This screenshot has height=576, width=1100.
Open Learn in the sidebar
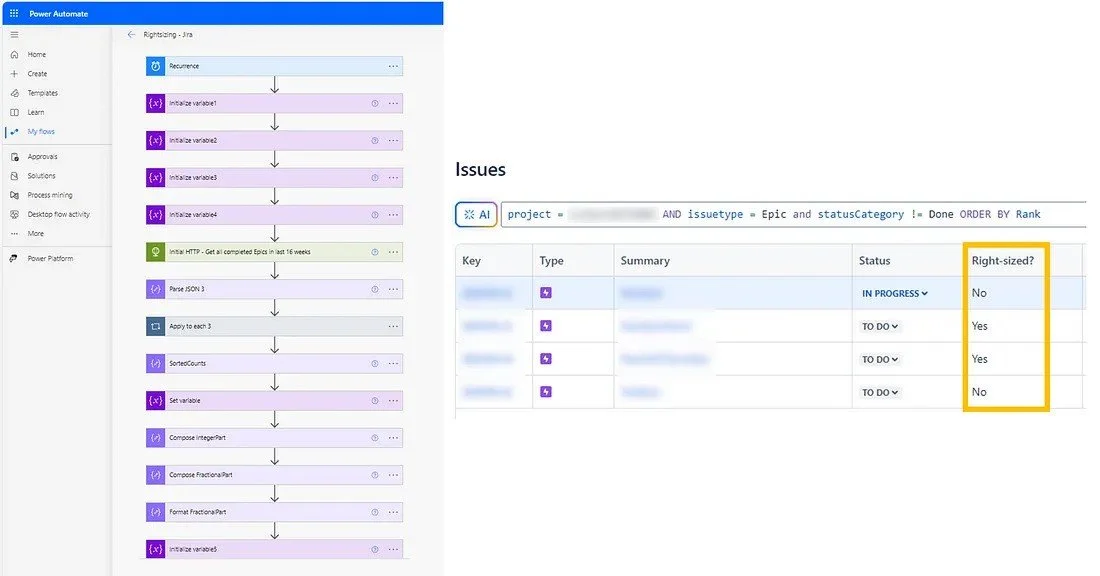coord(36,112)
